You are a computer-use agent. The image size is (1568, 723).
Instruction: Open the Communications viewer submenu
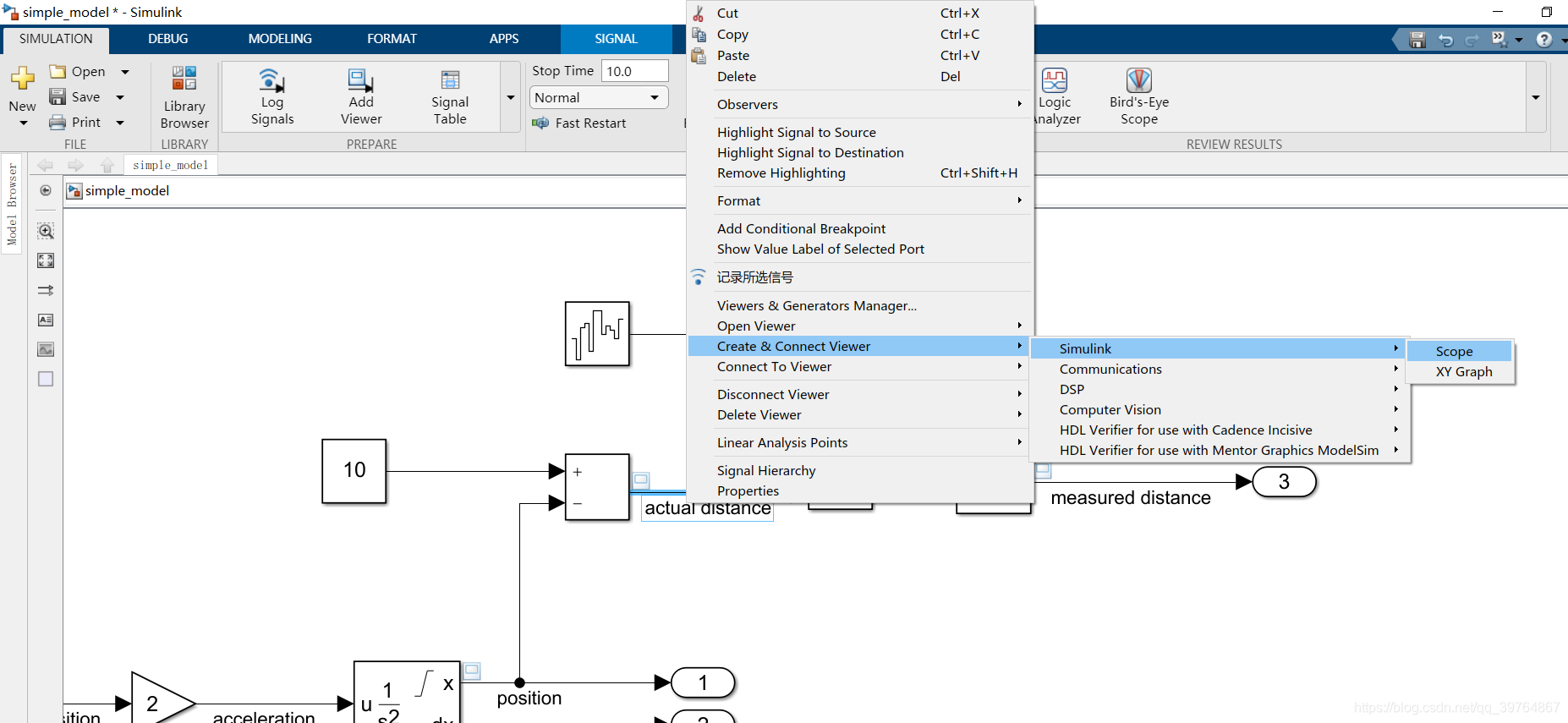pyautogui.click(x=1220, y=369)
